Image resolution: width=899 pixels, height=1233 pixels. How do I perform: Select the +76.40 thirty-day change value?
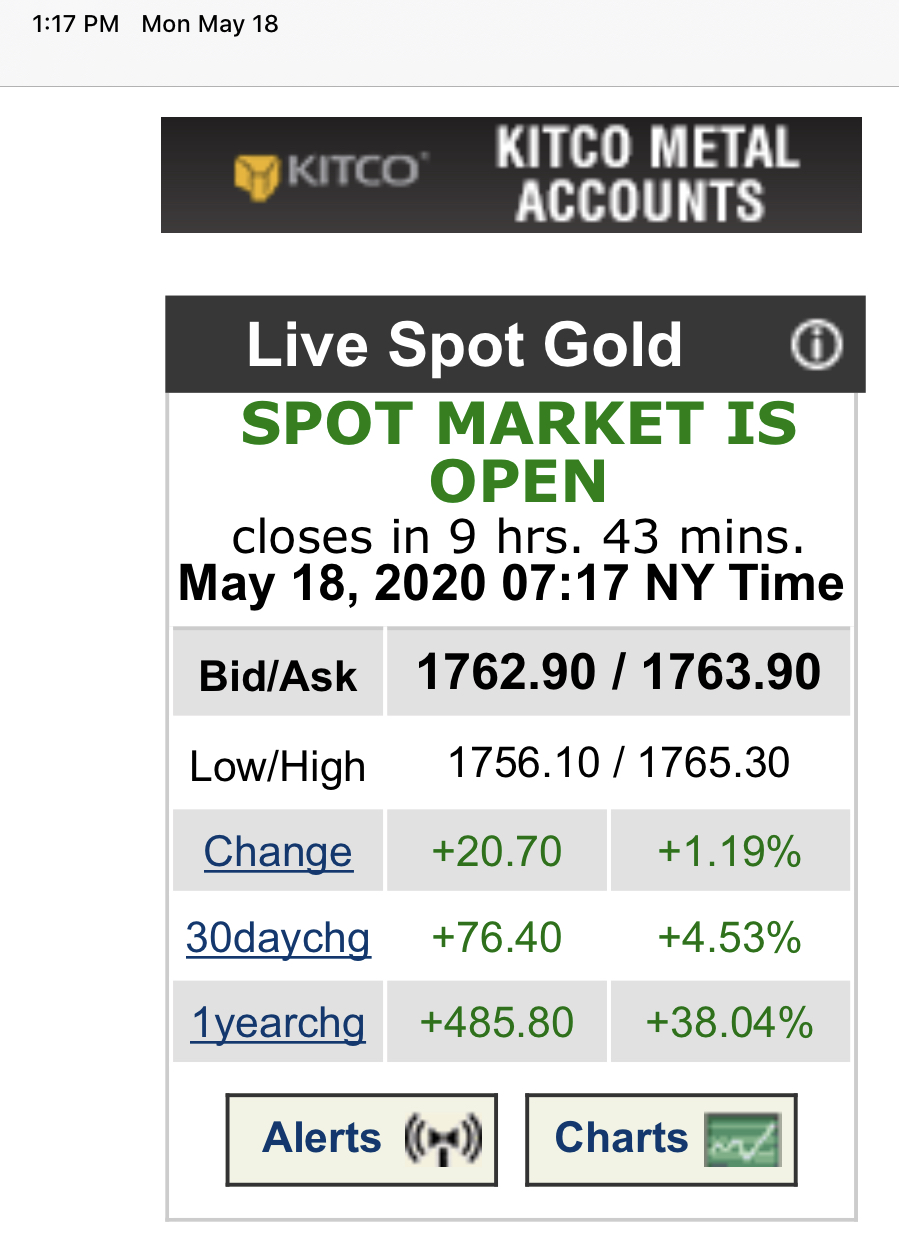coord(496,938)
